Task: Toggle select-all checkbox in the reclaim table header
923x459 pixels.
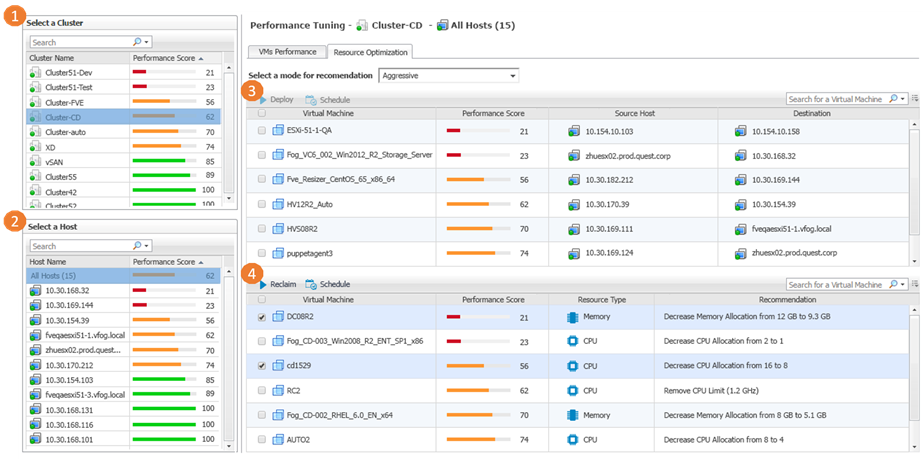Action: coord(261,300)
